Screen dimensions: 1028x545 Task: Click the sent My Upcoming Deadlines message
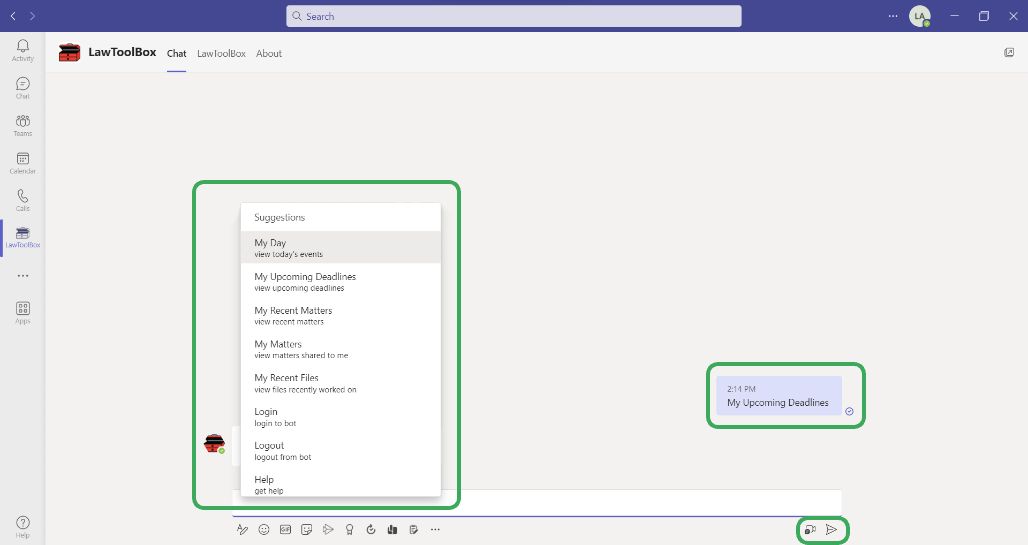pyautogui.click(x=778, y=395)
